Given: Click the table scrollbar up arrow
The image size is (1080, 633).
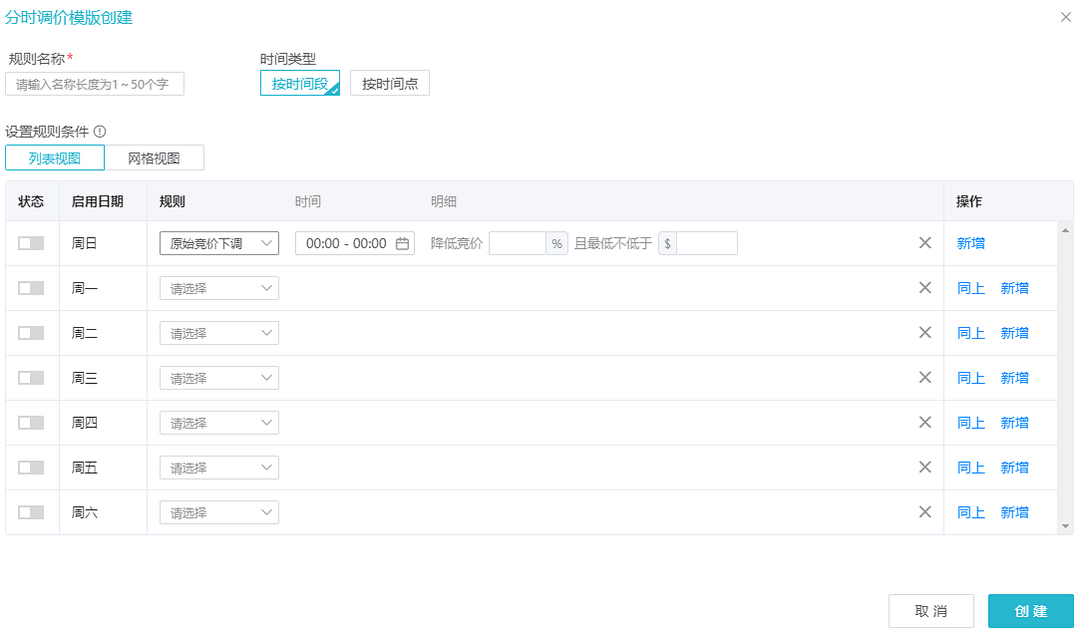Looking at the screenshot, I should tap(1066, 230).
